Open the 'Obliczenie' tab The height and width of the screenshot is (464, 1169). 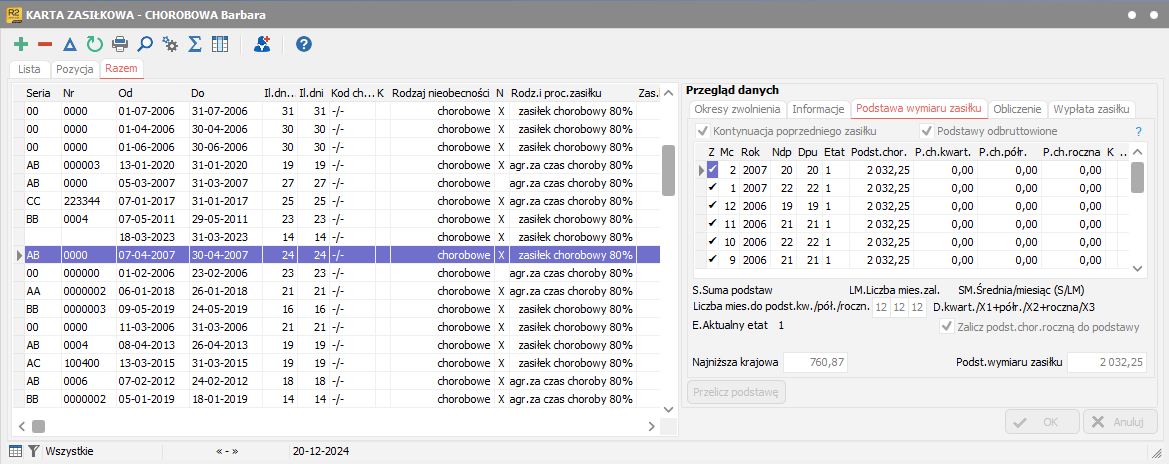[1018, 109]
